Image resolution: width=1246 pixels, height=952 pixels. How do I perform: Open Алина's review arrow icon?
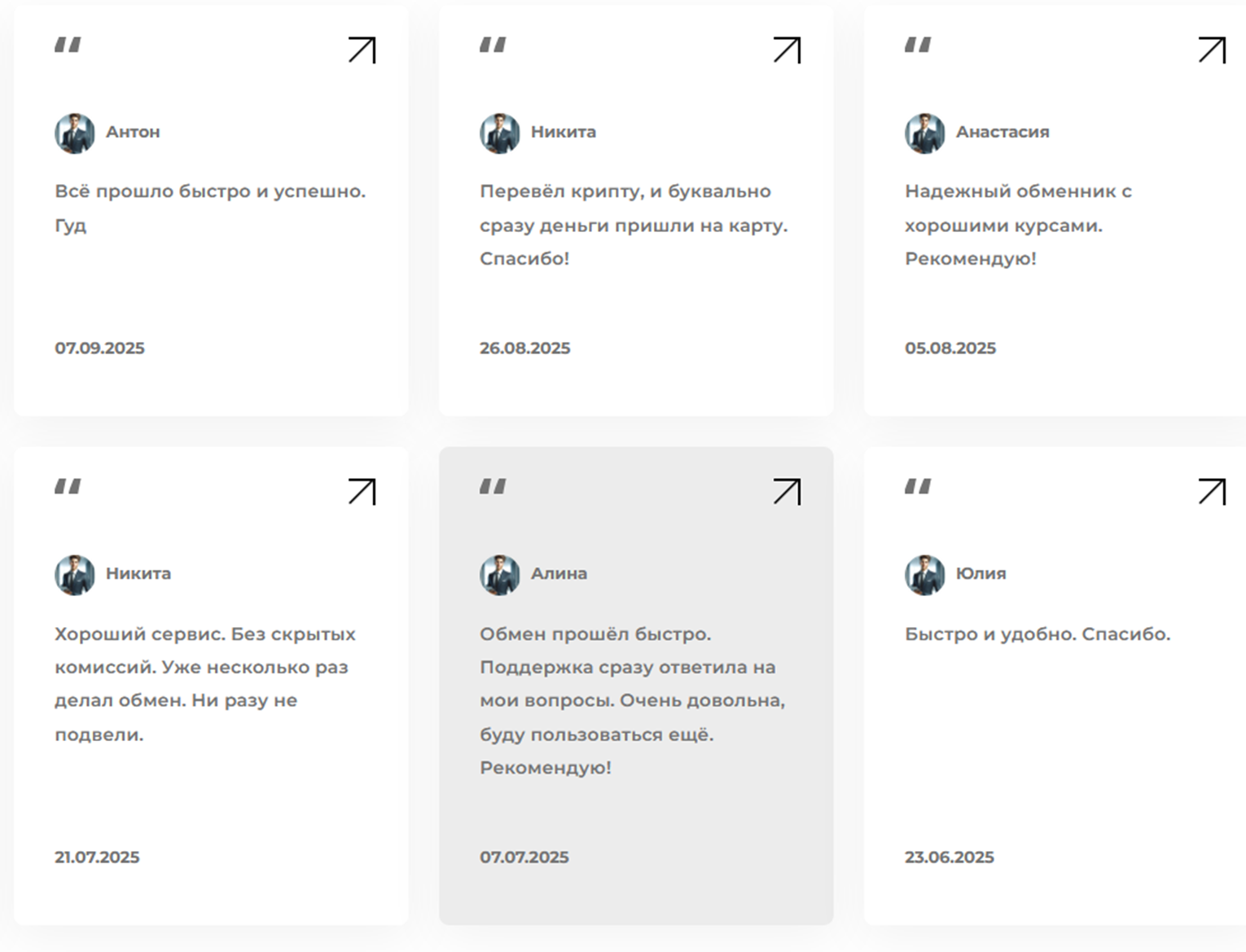[787, 492]
